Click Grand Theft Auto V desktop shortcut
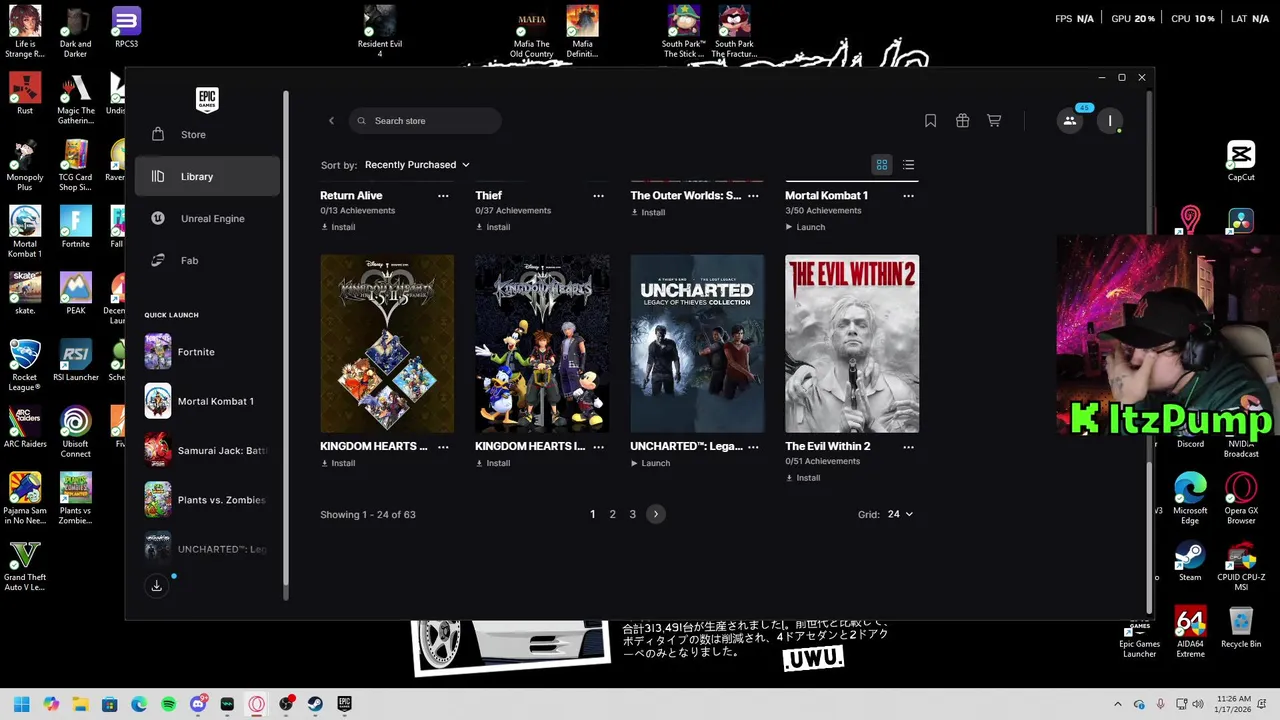 pos(25,566)
